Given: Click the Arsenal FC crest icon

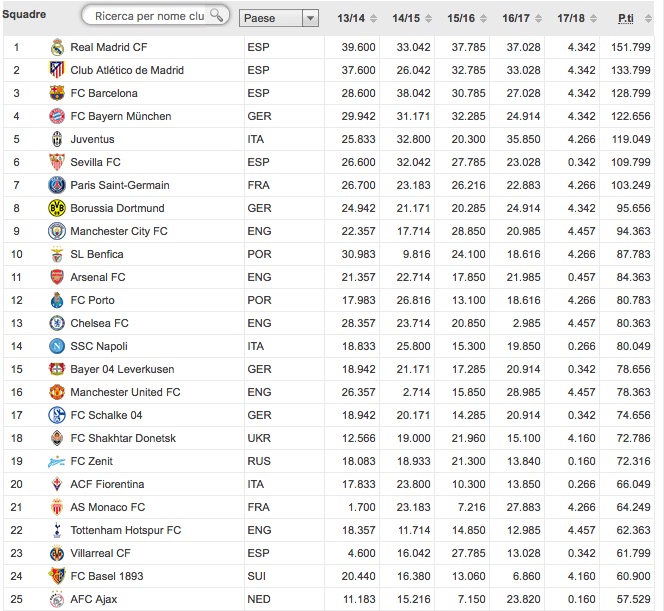Looking at the screenshot, I should click(56, 277).
